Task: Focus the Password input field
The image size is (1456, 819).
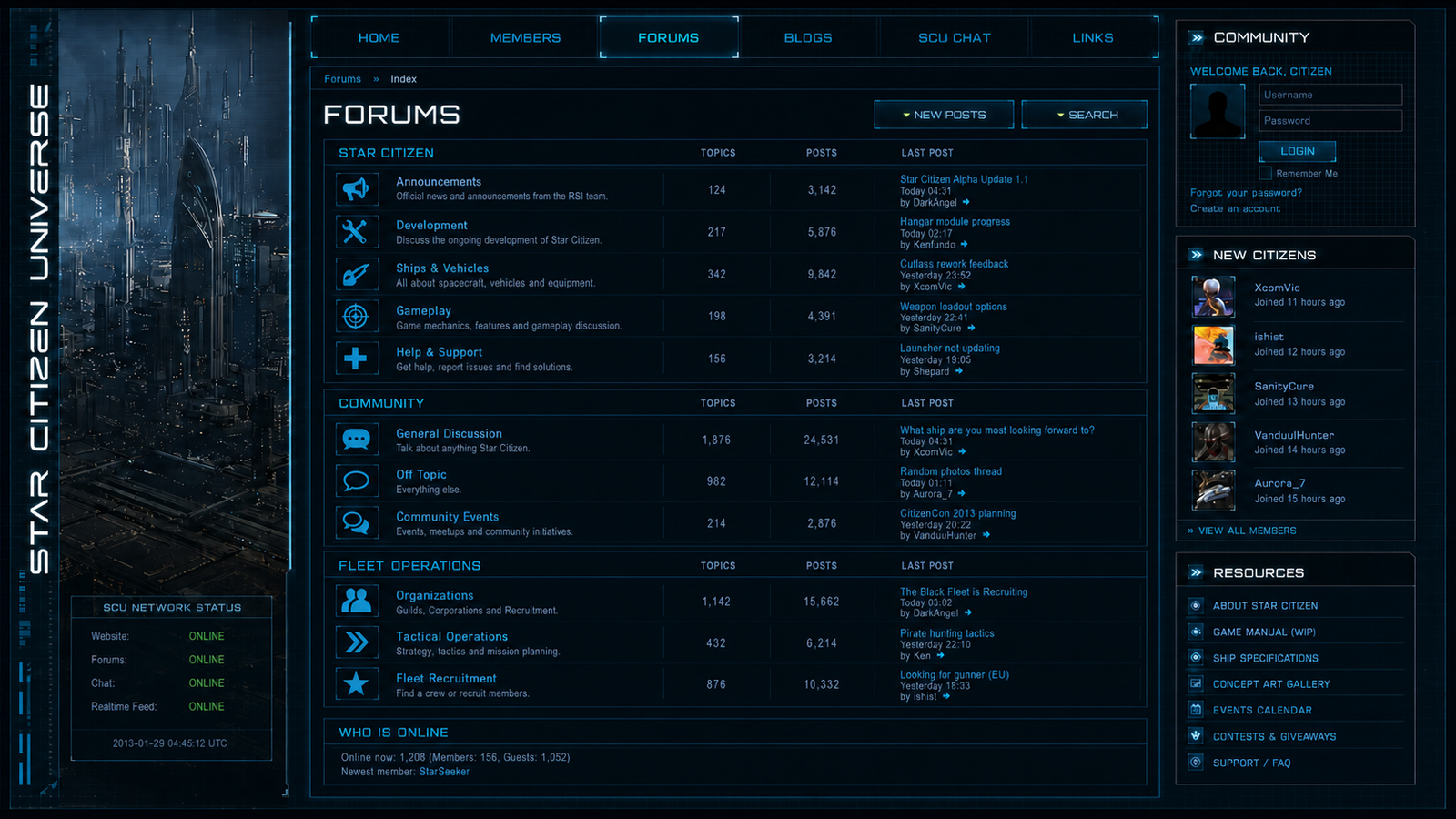Action: point(1330,120)
